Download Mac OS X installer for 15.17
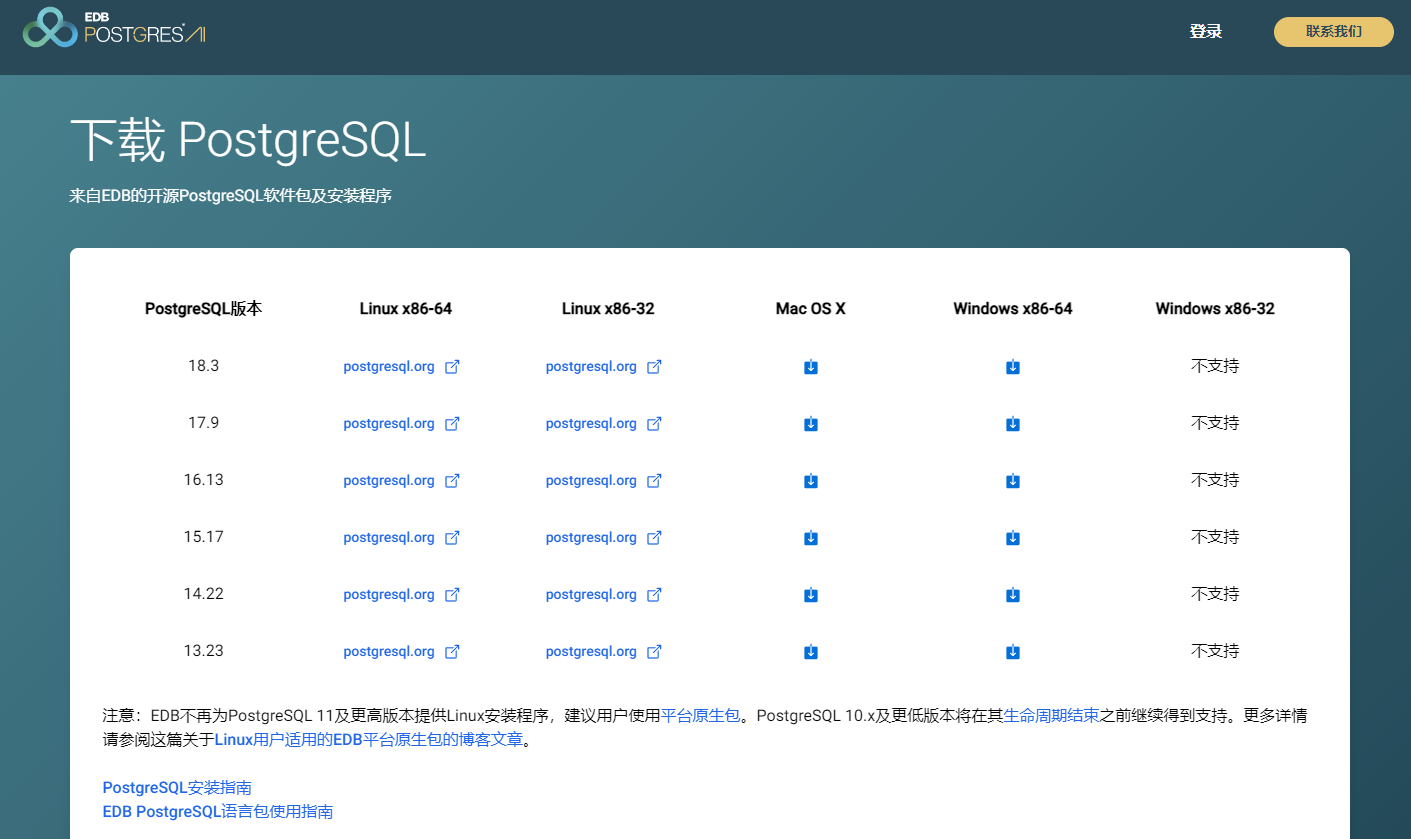 tap(811, 538)
